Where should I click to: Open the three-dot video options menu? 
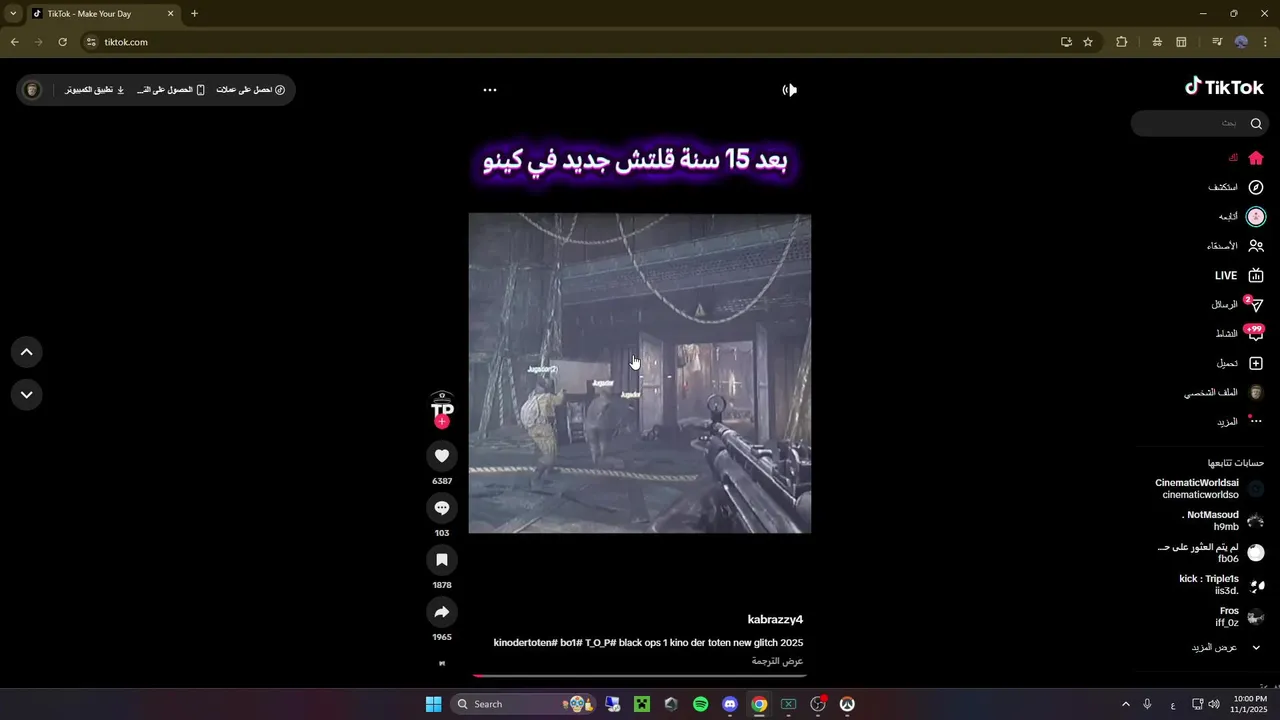pyautogui.click(x=490, y=90)
